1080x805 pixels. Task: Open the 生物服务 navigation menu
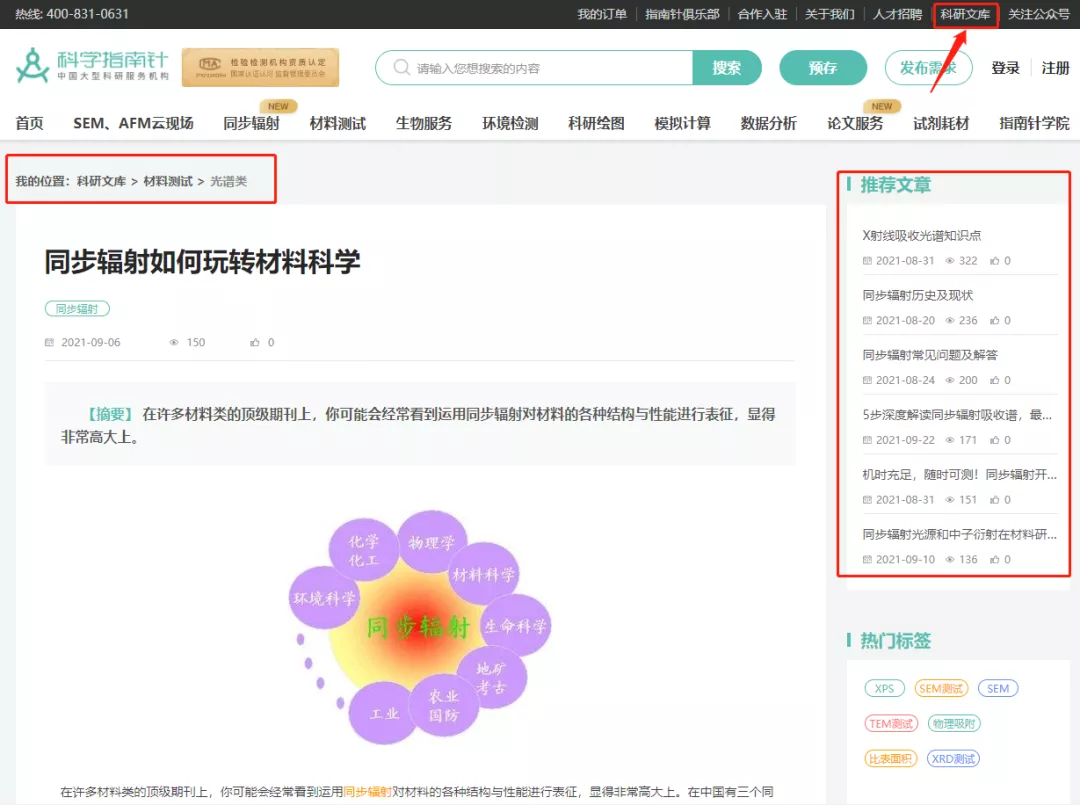(423, 123)
